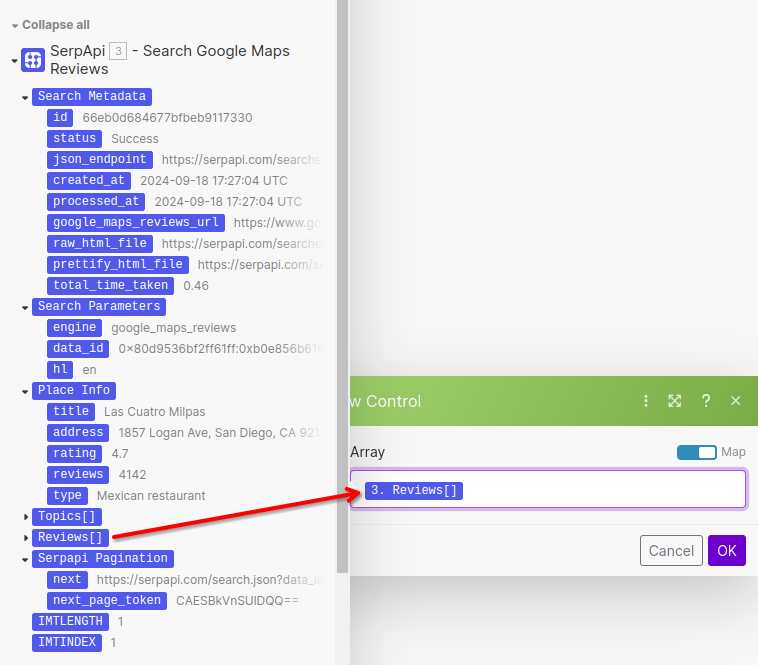The width and height of the screenshot is (758, 665).
Task: Select the Search Metadata collection tag
Action: click(92, 97)
